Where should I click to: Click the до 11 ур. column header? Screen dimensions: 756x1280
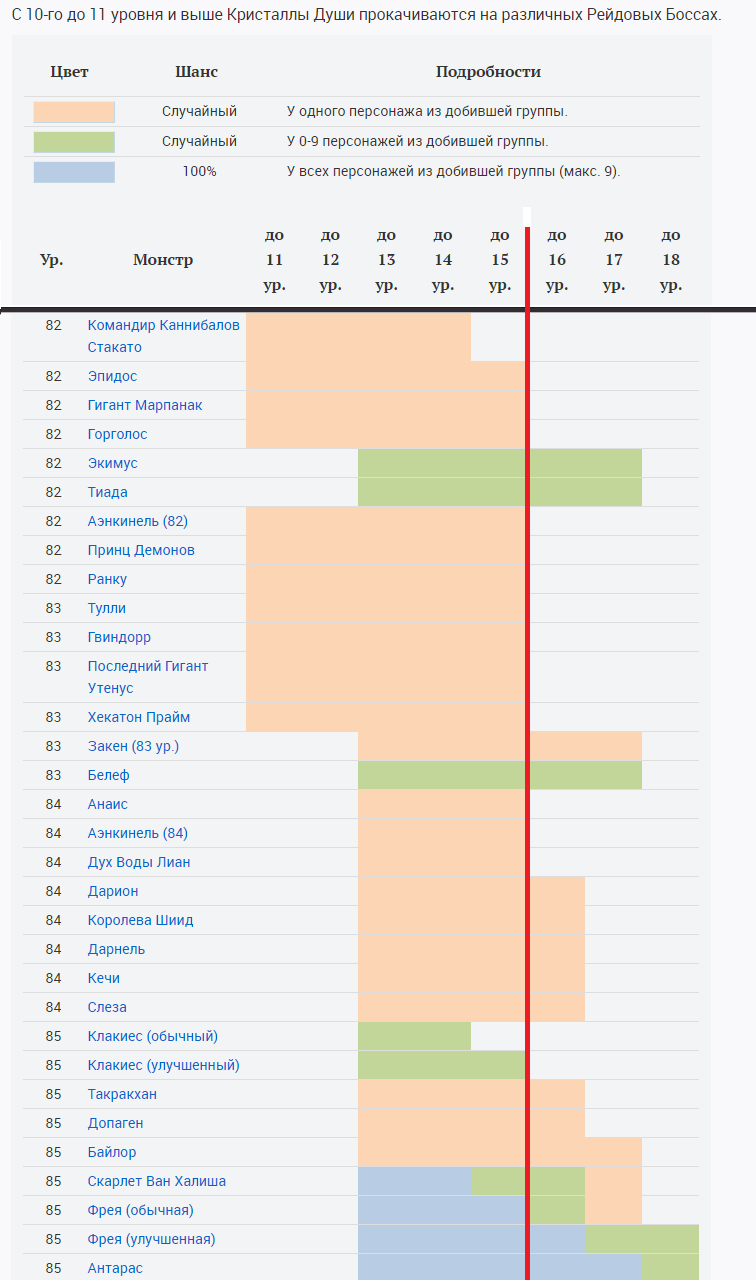(x=274, y=260)
